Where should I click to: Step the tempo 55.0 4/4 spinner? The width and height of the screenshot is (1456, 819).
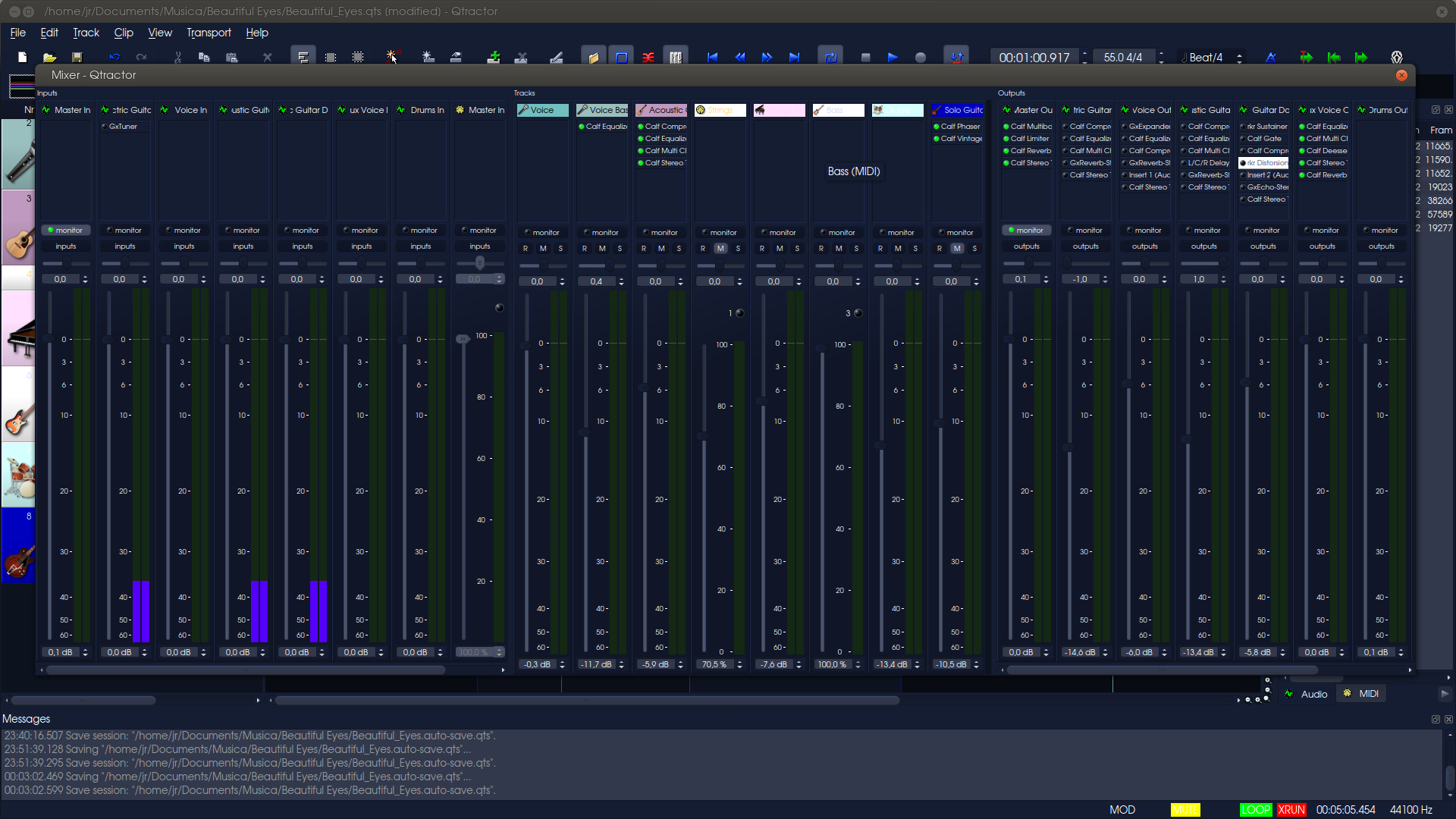tap(1161, 58)
